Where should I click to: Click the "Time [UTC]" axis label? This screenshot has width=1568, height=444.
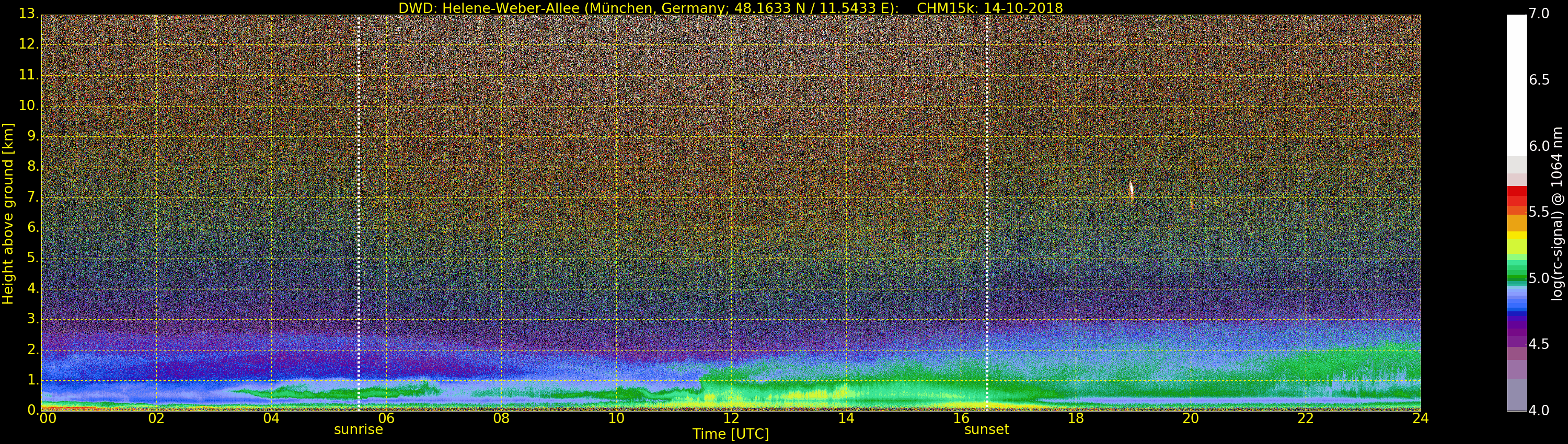coord(731,434)
